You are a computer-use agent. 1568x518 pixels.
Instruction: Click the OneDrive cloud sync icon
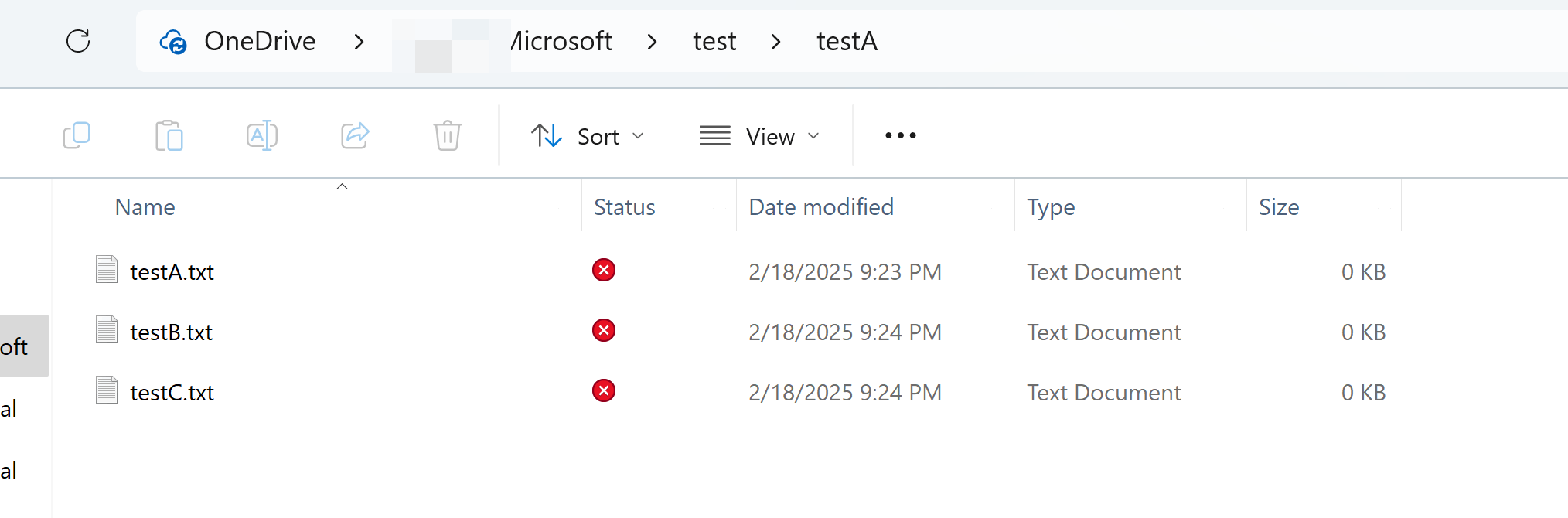tap(173, 41)
